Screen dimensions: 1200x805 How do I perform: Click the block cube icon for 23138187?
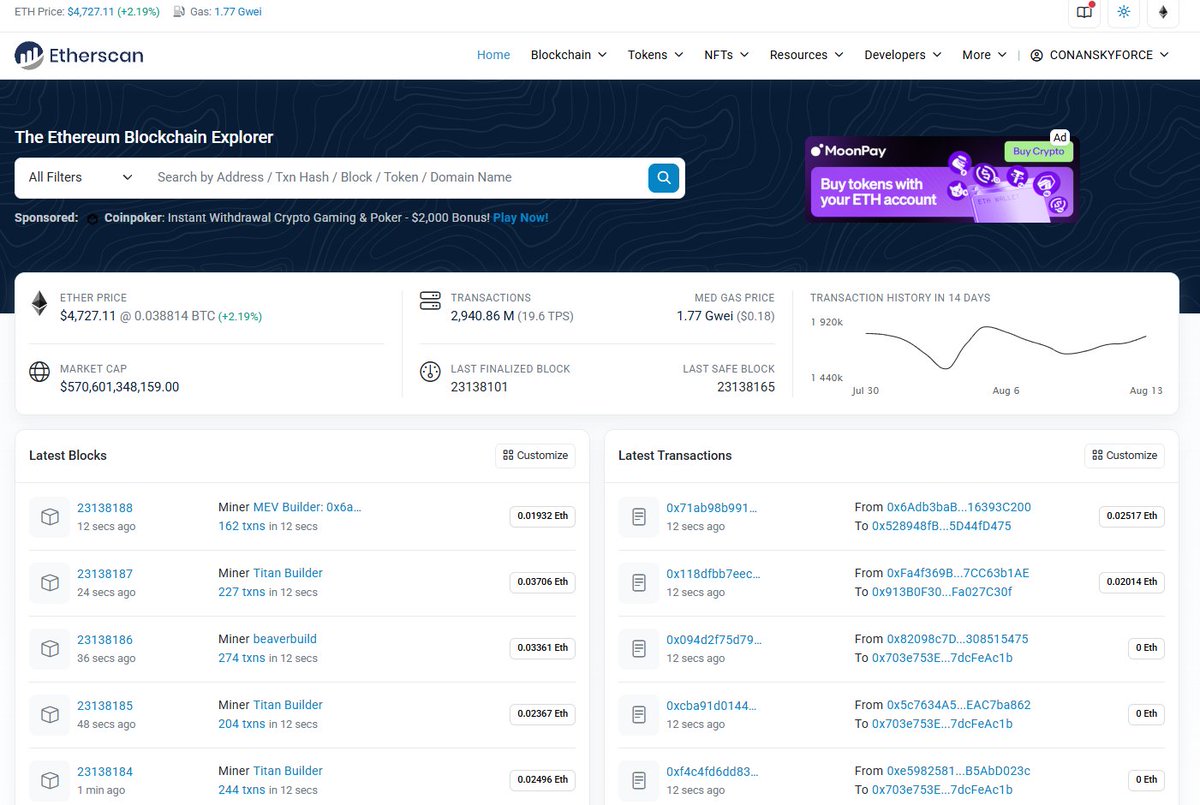[49, 582]
